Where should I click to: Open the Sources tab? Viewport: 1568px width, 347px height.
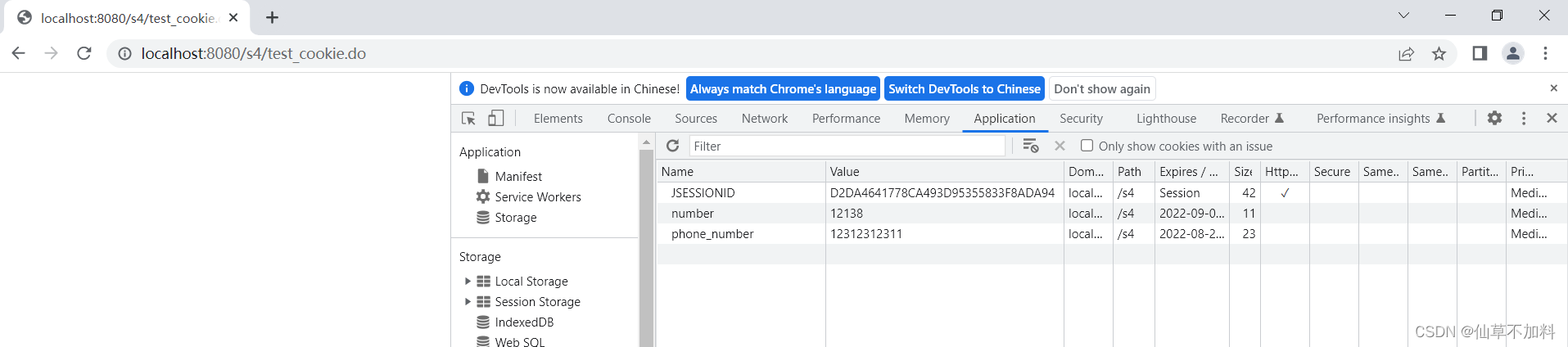[x=696, y=119]
